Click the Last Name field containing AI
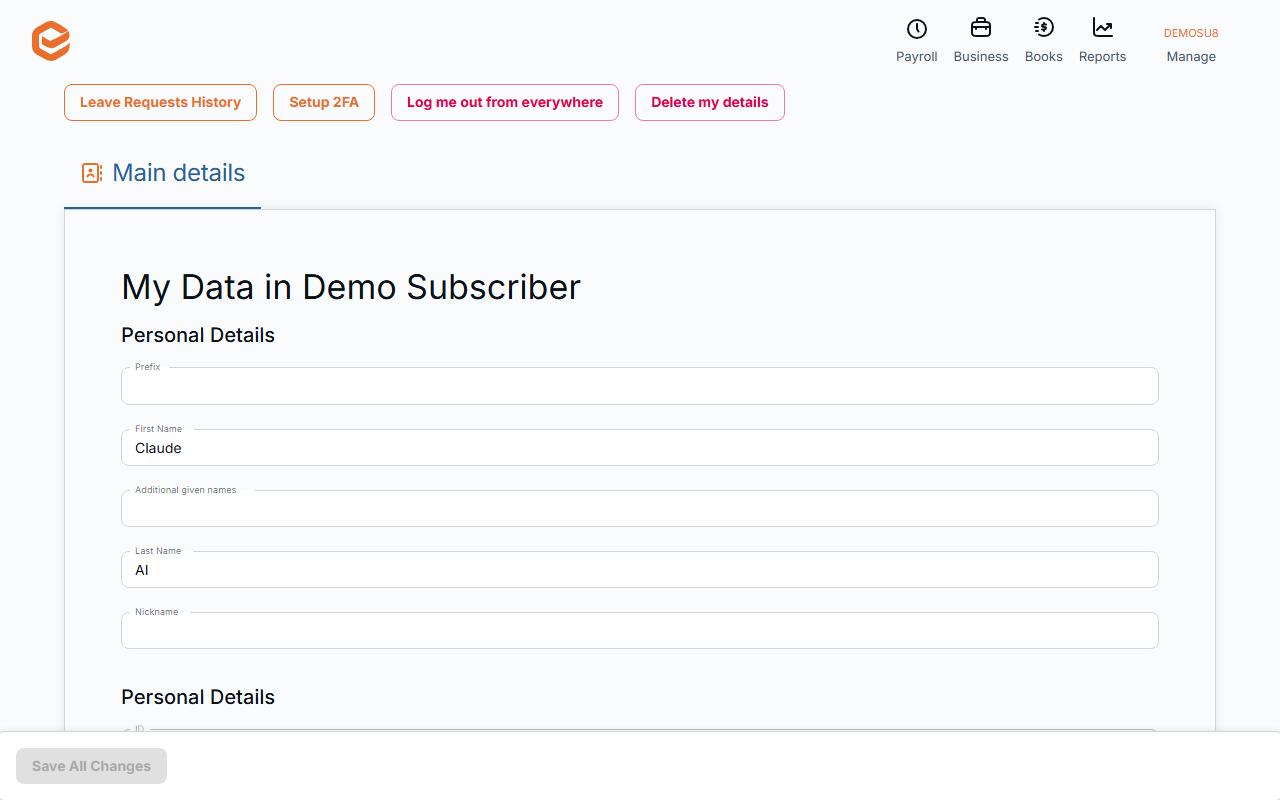Image resolution: width=1280 pixels, height=800 pixels. (x=640, y=570)
